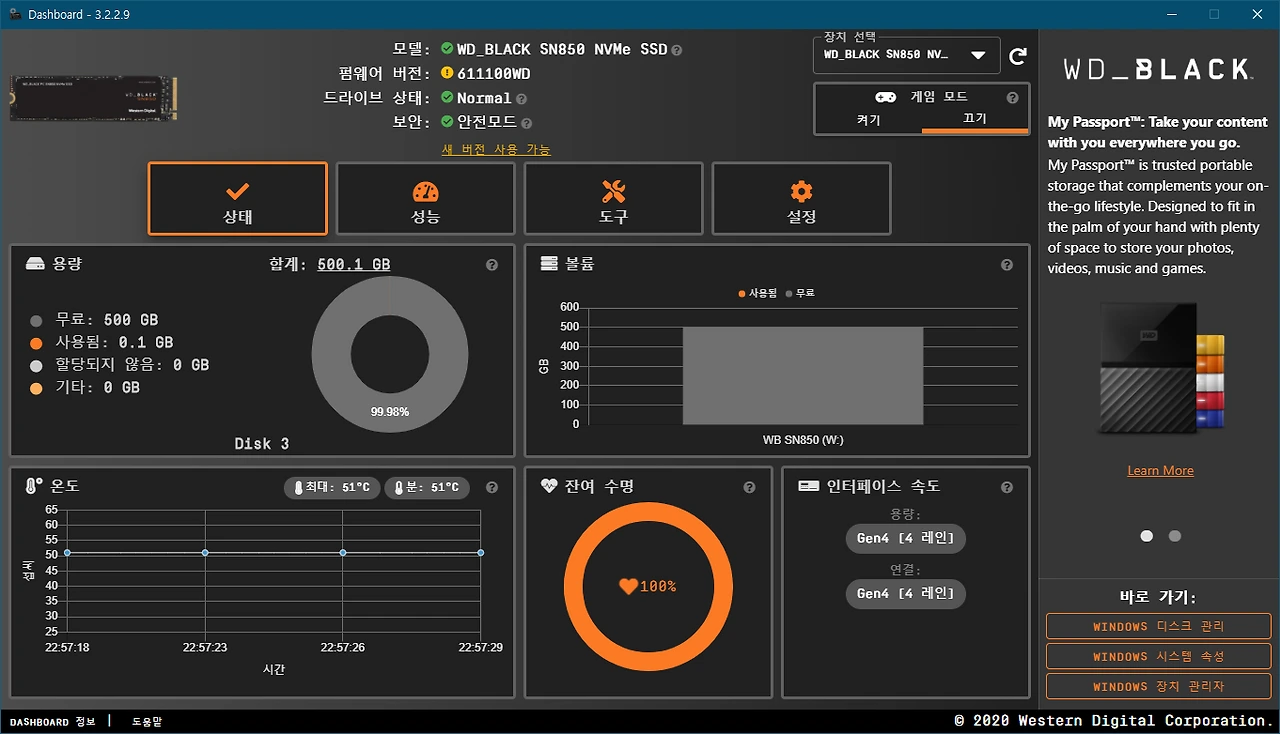Open the WD_BLACK SN850 device selection dropdown

point(905,56)
